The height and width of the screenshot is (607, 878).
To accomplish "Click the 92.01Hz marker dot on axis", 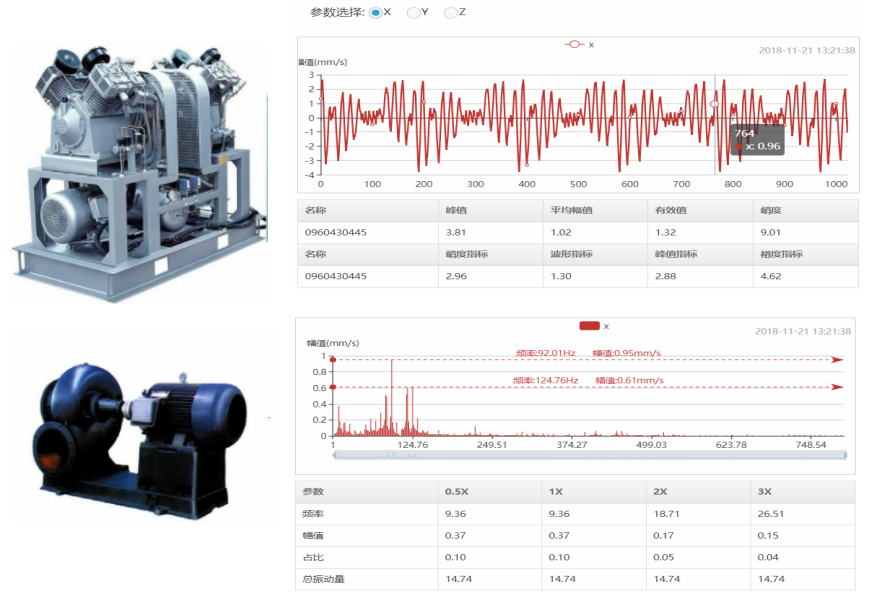I will pyautogui.click(x=333, y=359).
